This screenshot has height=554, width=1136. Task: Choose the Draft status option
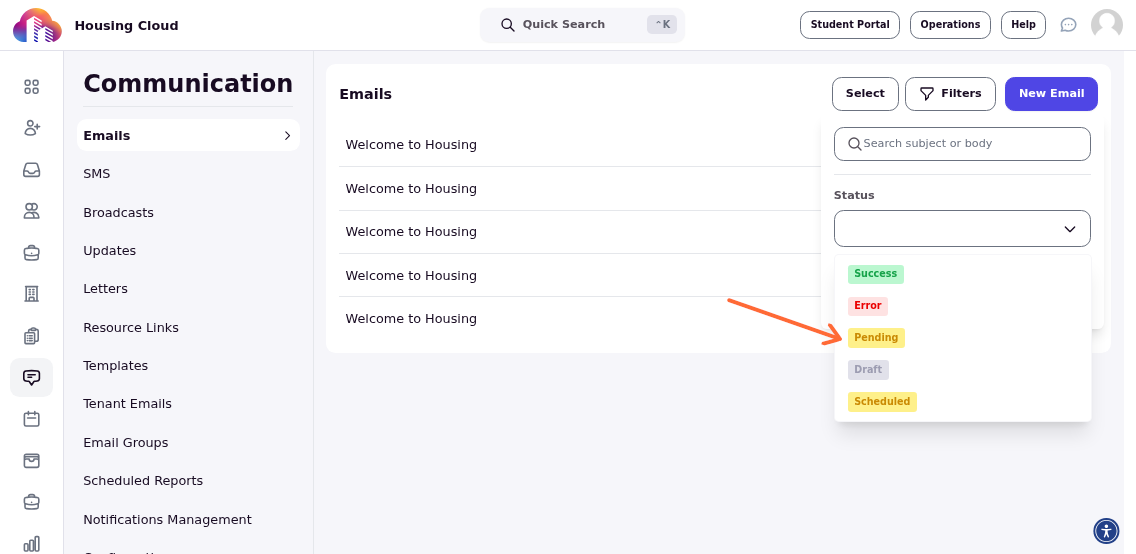[868, 369]
